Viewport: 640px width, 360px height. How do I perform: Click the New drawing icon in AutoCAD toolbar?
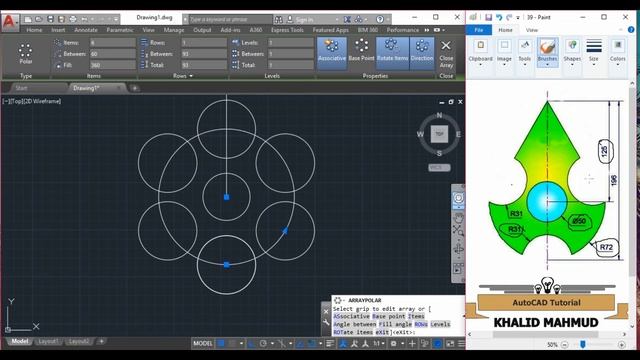28,19
